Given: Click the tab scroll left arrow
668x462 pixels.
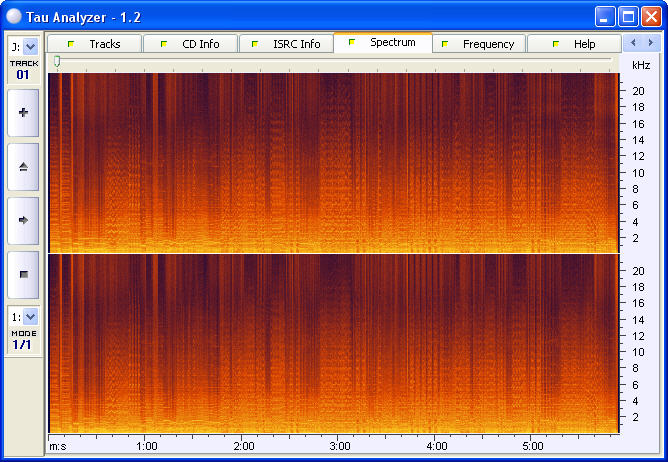Looking at the screenshot, I should [632, 43].
